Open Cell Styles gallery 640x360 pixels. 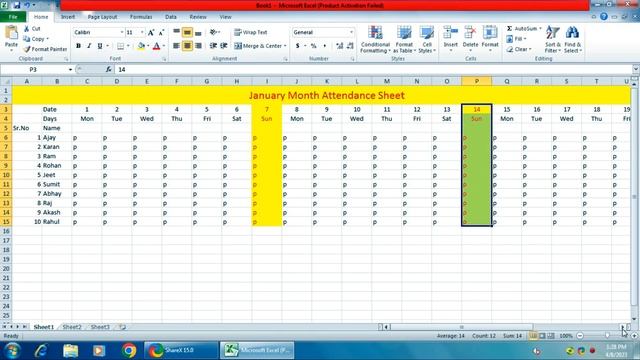tap(427, 39)
